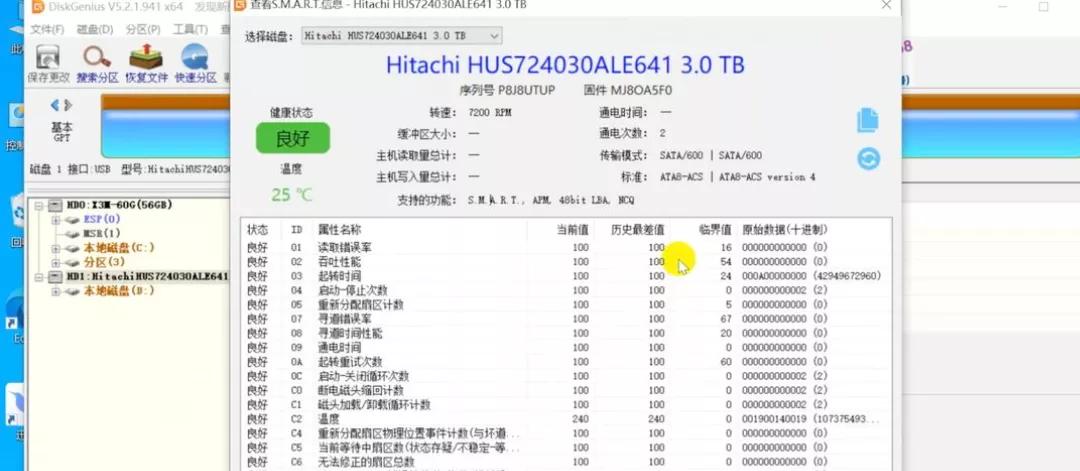The image size is (1080, 471).
Task: Click the DiskGenius app logo in title bar
Action: click(x=38, y=8)
